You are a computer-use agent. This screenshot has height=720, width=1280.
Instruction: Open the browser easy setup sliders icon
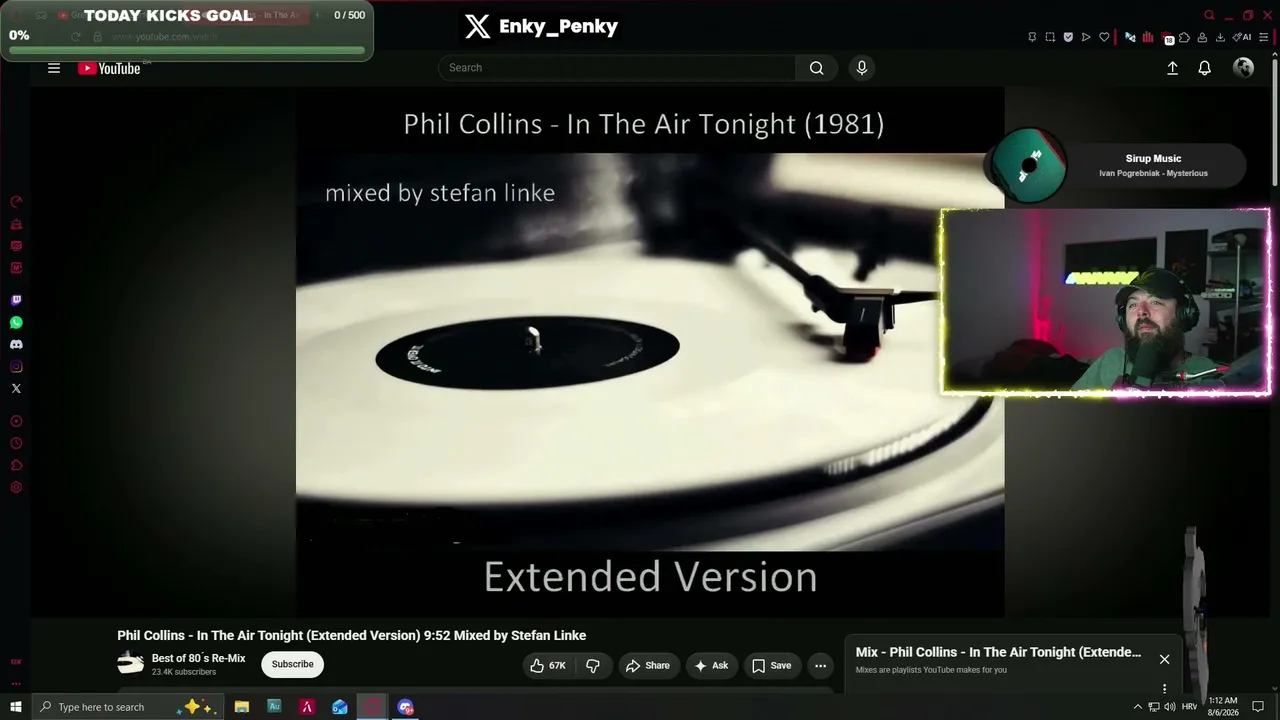point(1264,37)
